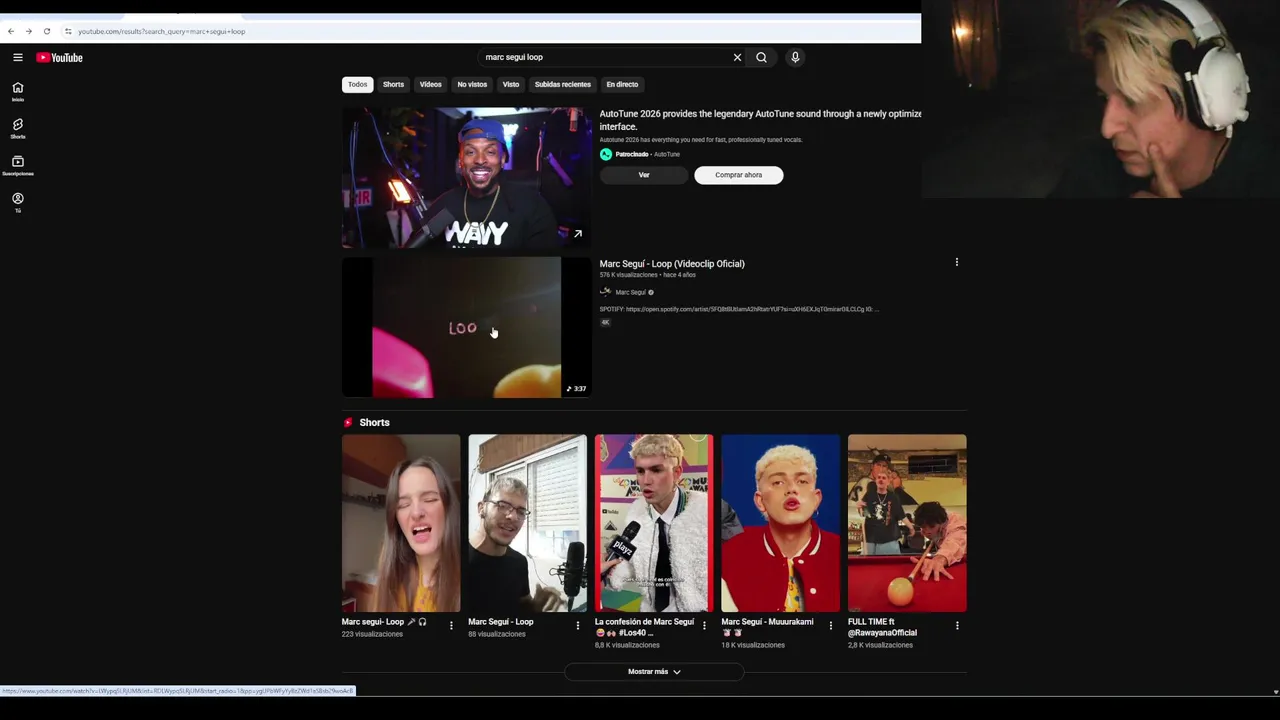Select the Visto filter chip

(511, 84)
